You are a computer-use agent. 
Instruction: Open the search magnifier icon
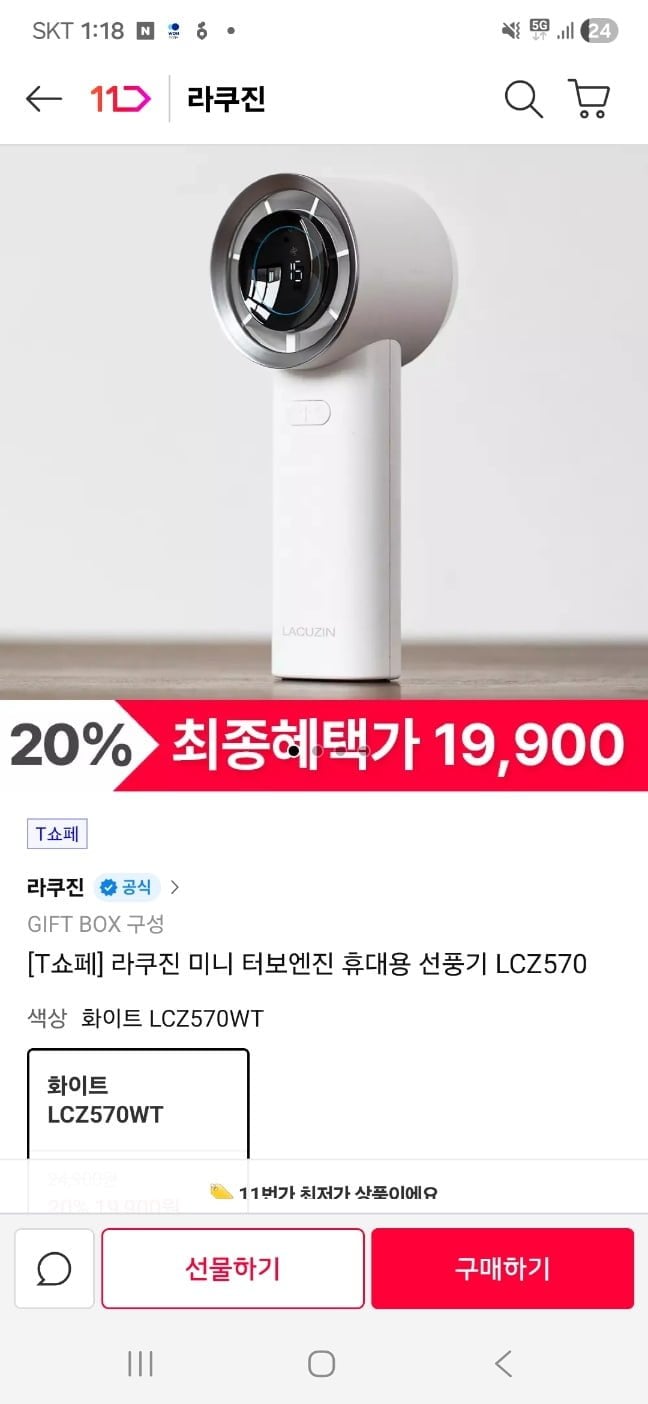point(523,99)
